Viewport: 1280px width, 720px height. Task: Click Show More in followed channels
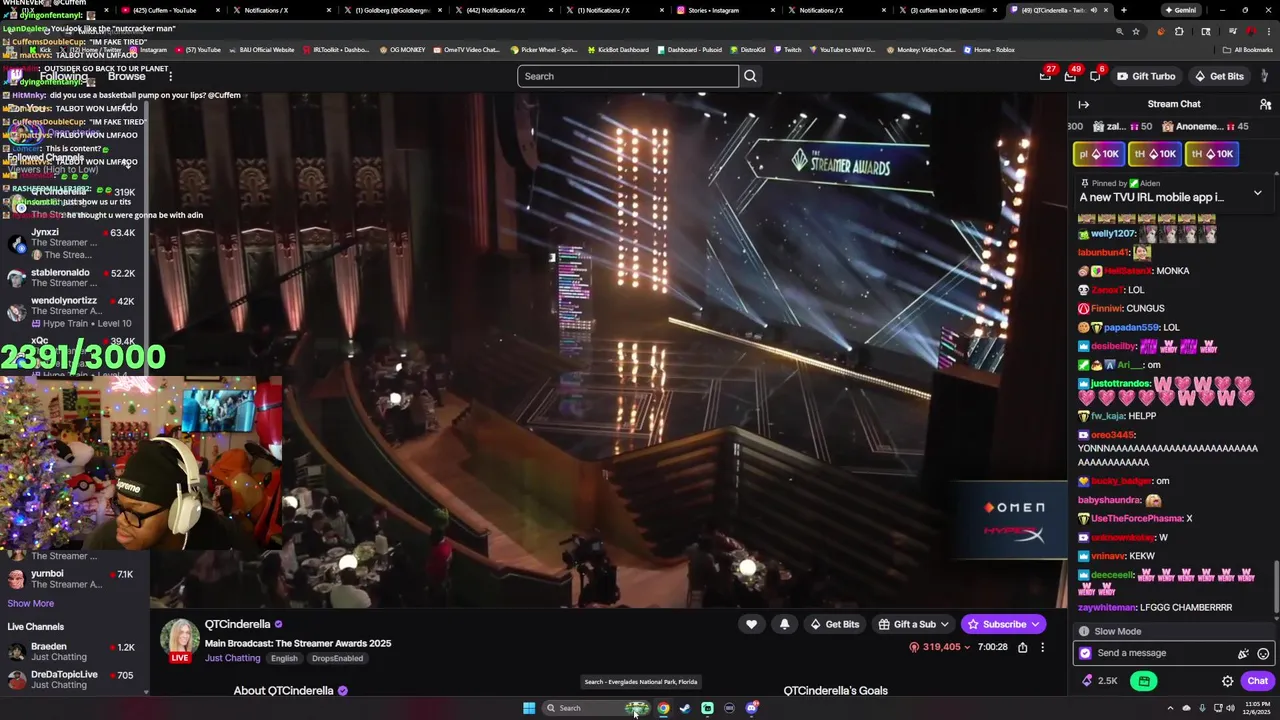click(31, 603)
